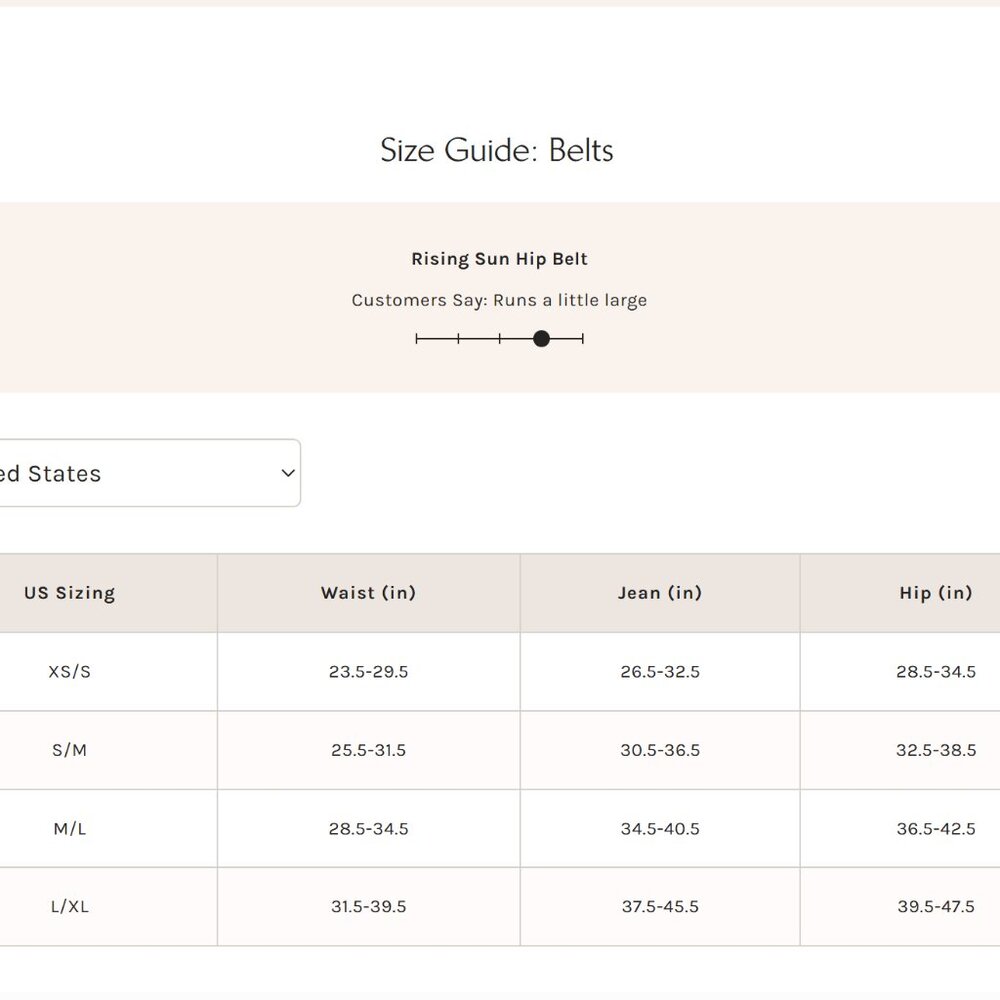Click waist value 31.5-39.5
Image resolution: width=1000 pixels, height=1000 pixels.
pyautogui.click(x=369, y=906)
